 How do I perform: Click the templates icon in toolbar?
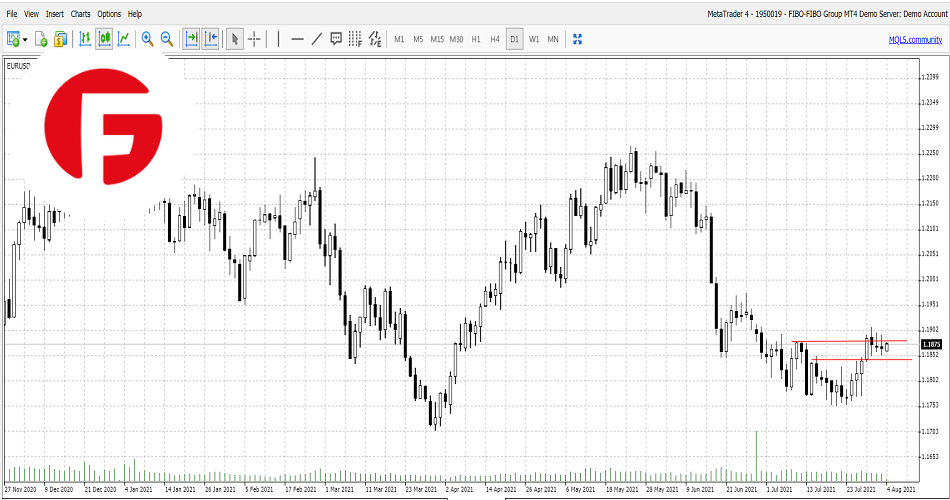coord(61,39)
